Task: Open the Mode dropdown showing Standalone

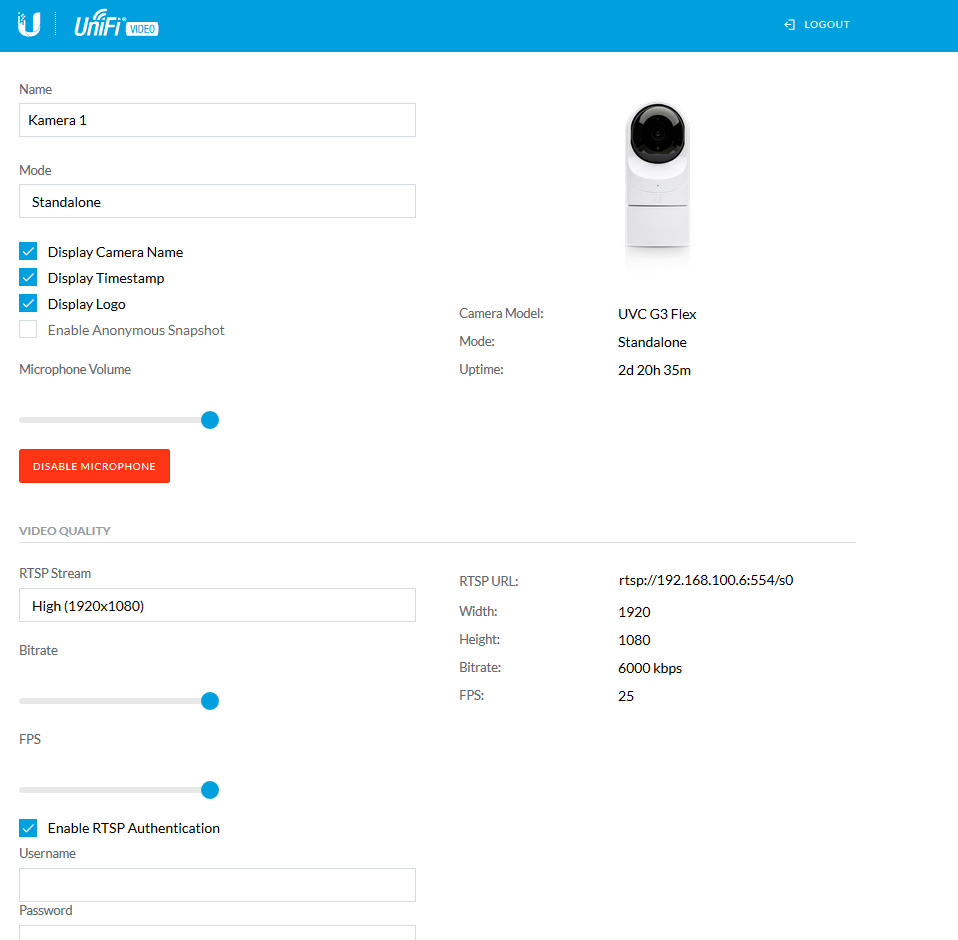Action: pyautogui.click(x=217, y=201)
